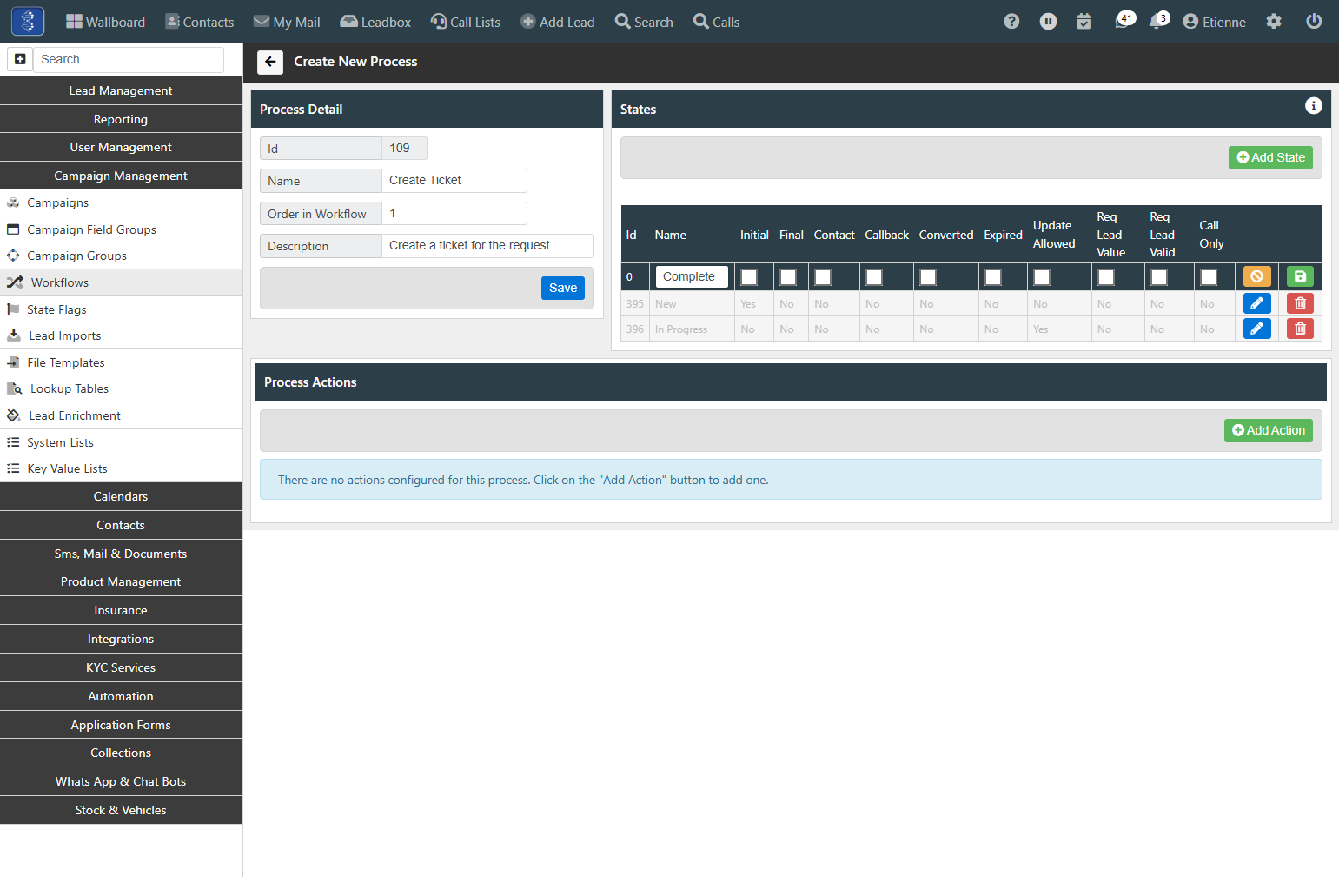Open the States info icon
Image resolution: width=1339 pixels, height=896 pixels.
pos(1313,106)
